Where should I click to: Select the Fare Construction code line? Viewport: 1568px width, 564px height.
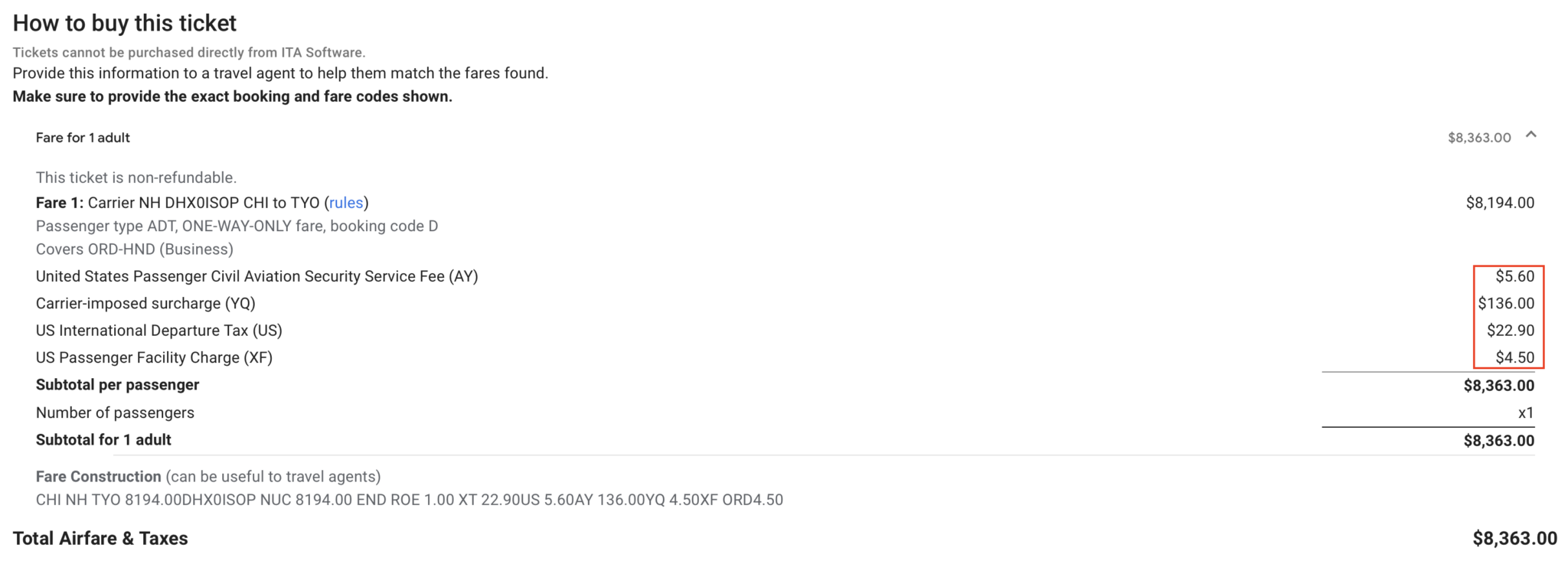[x=409, y=500]
